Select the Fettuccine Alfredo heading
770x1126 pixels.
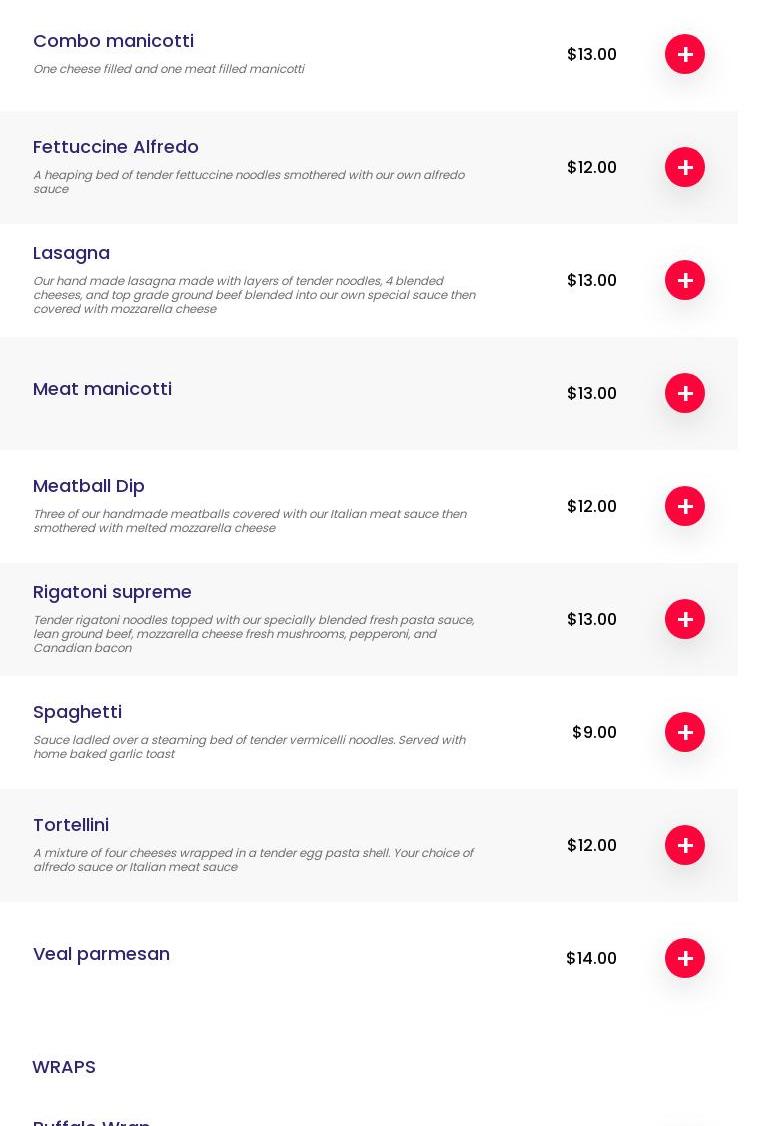[115, 147]
